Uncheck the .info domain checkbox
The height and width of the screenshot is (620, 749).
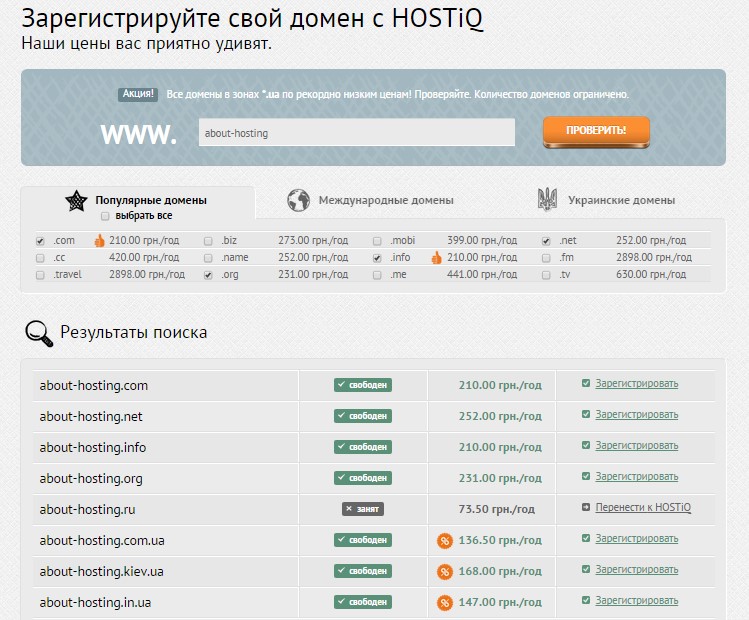point(377,258)
